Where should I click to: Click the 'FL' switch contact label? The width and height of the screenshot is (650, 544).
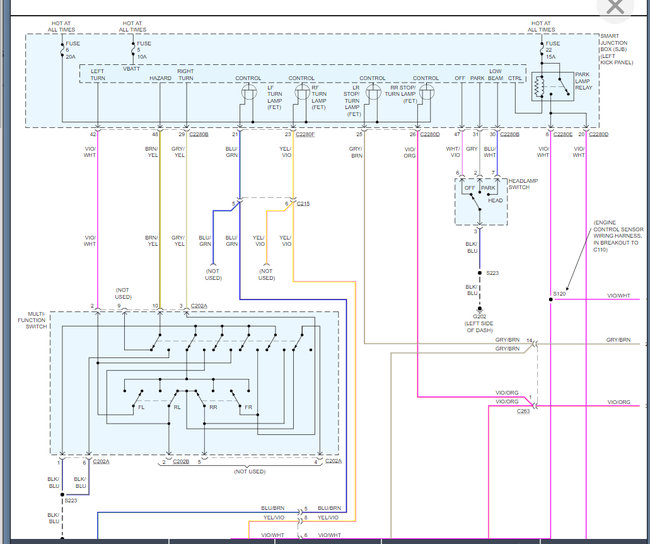(141, 407)
